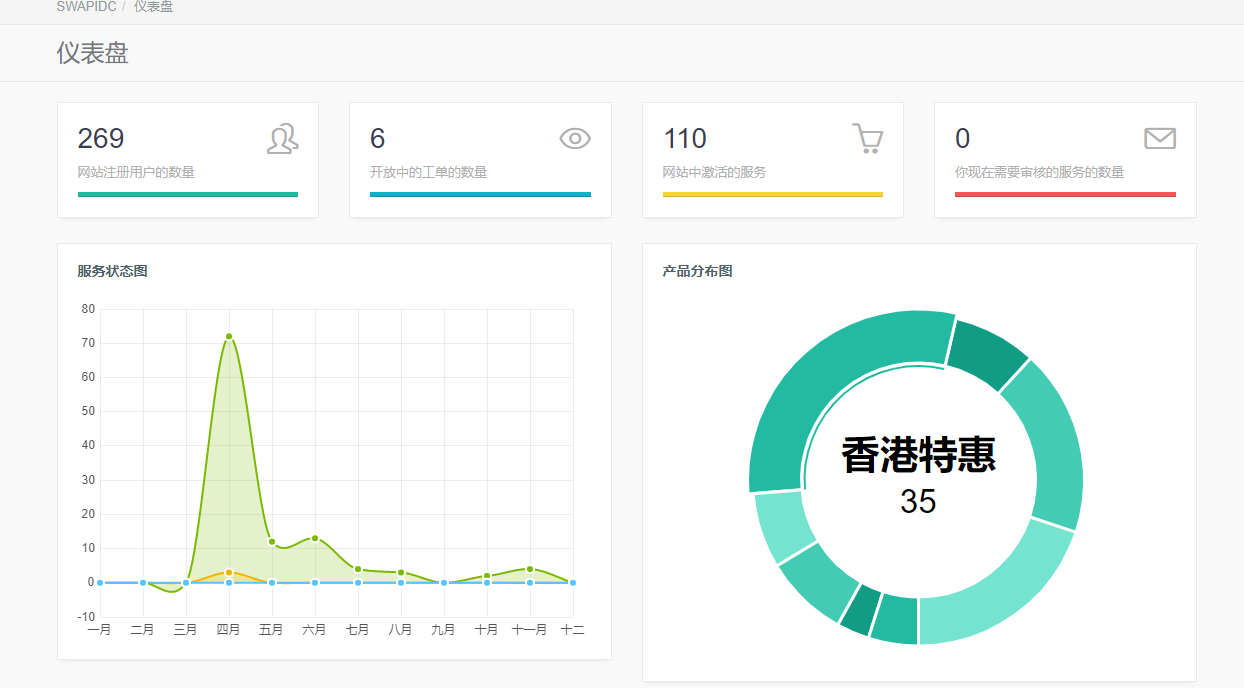1244x688 pixels.
Task: Click the 仪表盘 breadcrumb item
Action: coord(153,7)
